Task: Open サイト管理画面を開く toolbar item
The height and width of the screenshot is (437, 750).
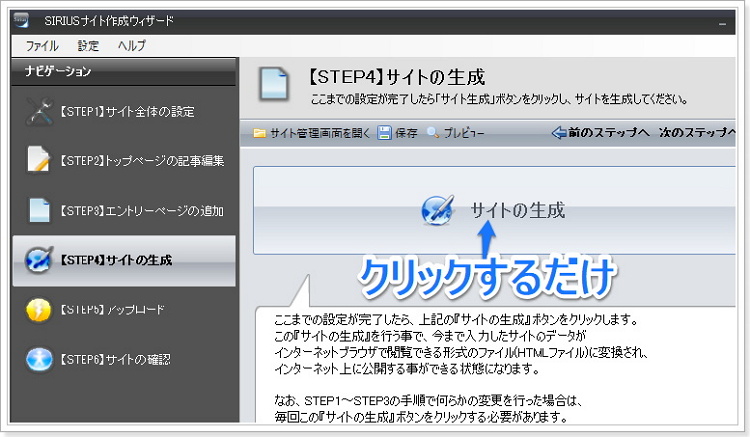Action: 320,133
